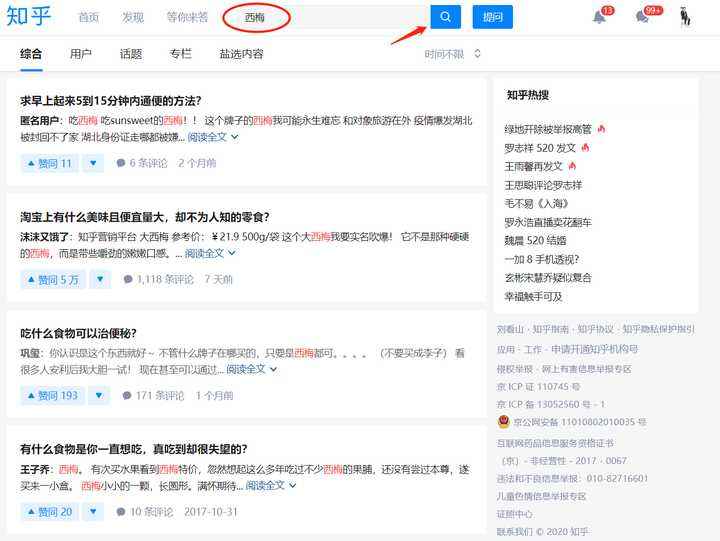Open the 联系我们 footer link
720x541 pixels.
[515, 532]
